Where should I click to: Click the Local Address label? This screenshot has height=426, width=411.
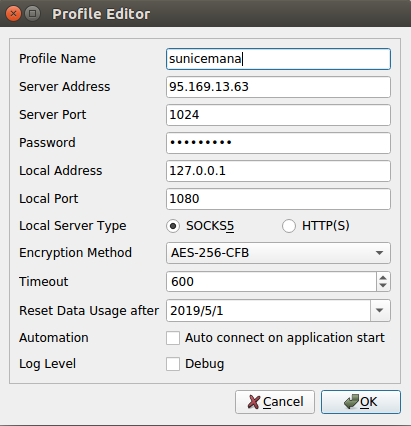[x=61, y=171]
